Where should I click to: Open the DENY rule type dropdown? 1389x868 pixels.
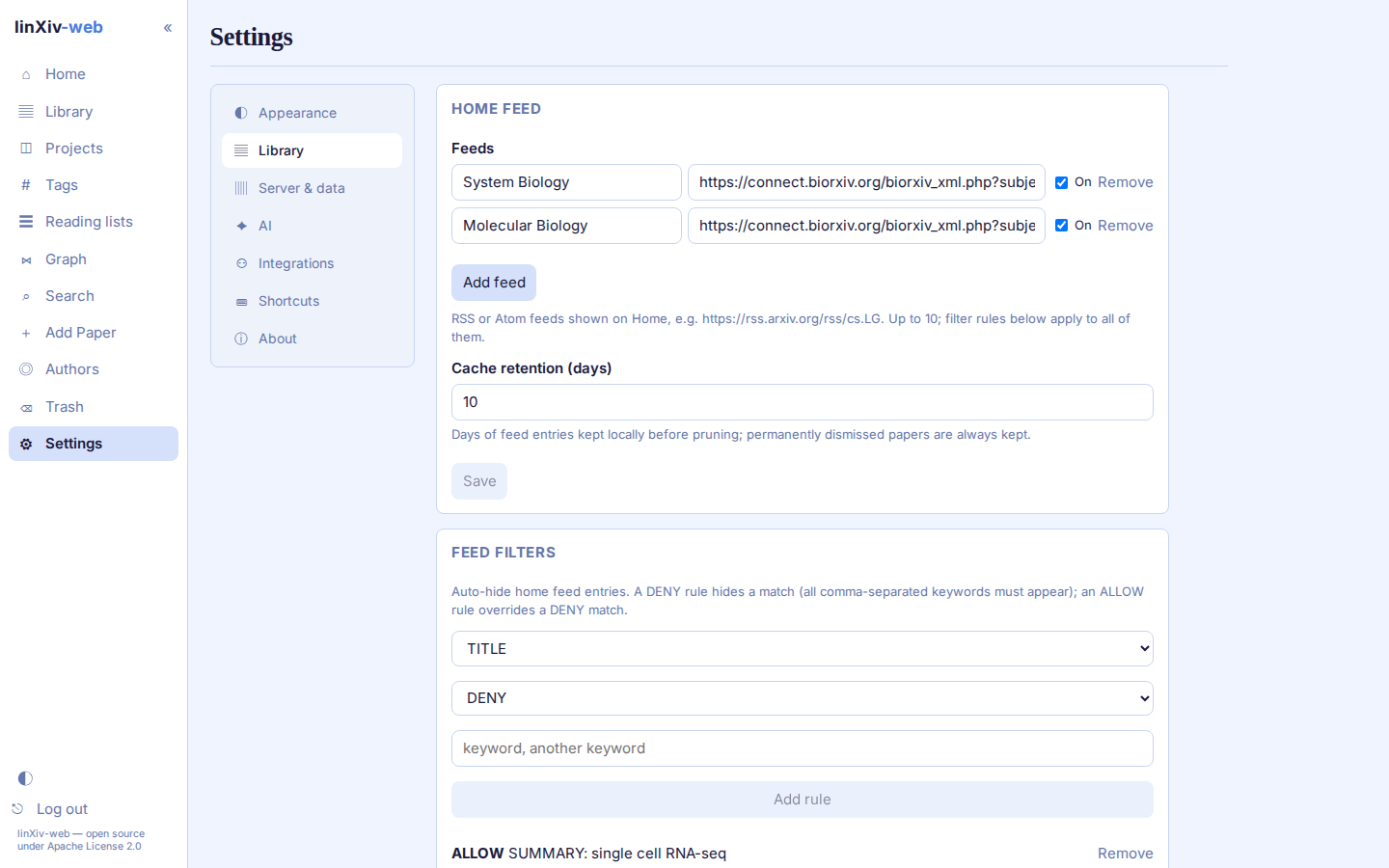tap(803, 698)
